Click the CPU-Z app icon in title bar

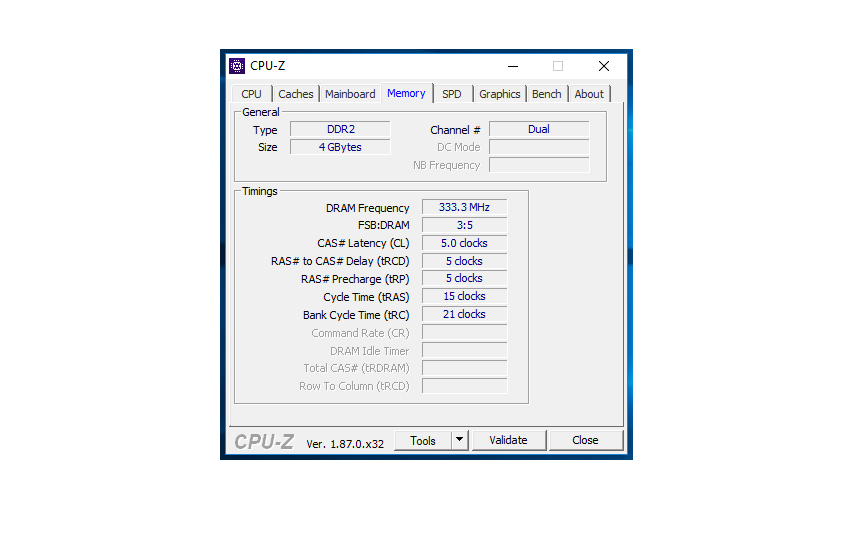click(x=237, y=66)
